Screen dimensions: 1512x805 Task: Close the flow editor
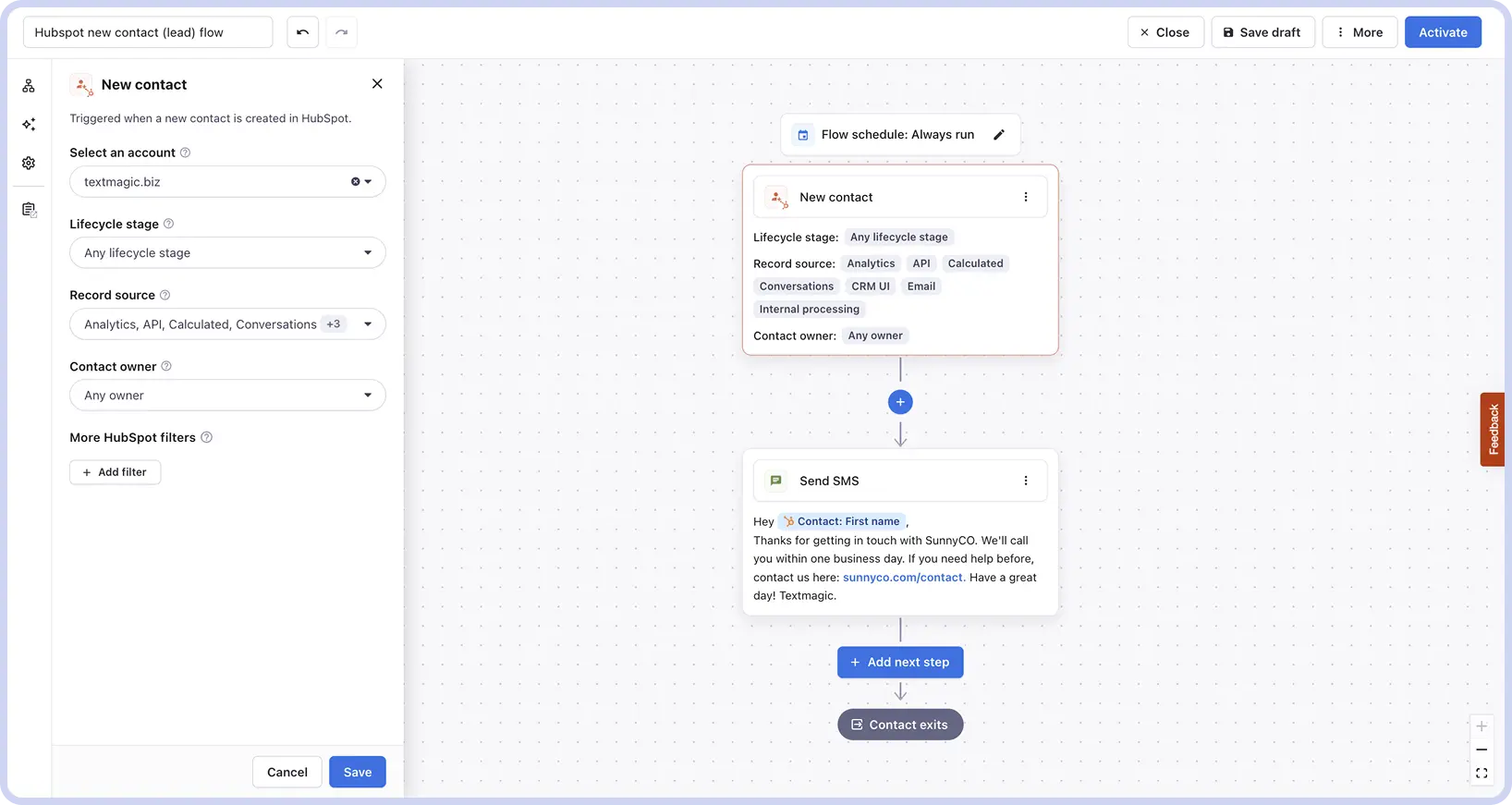(x=1165, y=32)
